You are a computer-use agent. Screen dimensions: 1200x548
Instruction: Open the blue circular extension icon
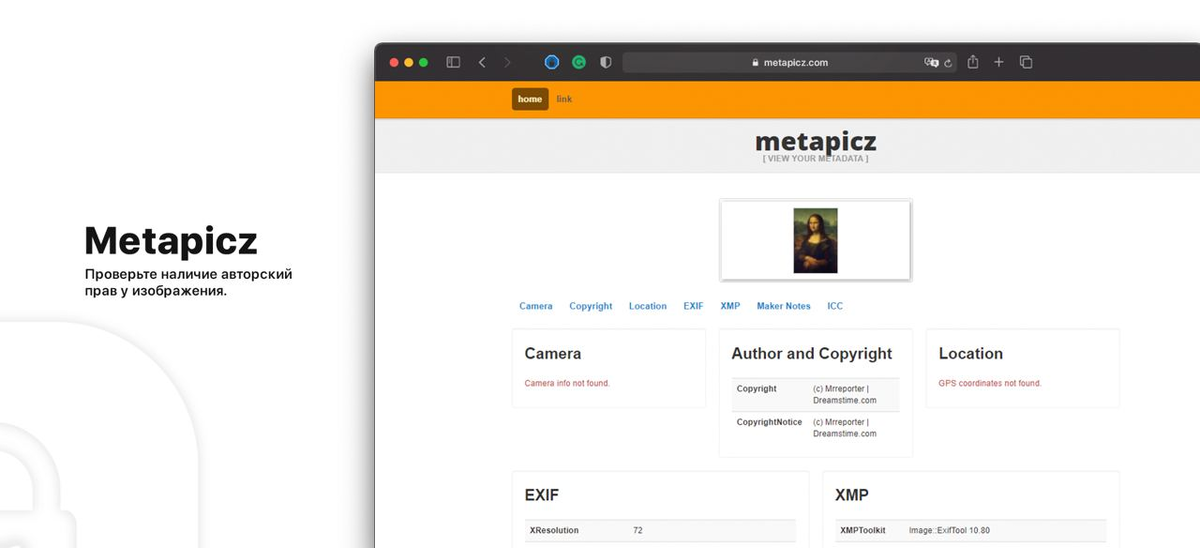click(551, 62)
